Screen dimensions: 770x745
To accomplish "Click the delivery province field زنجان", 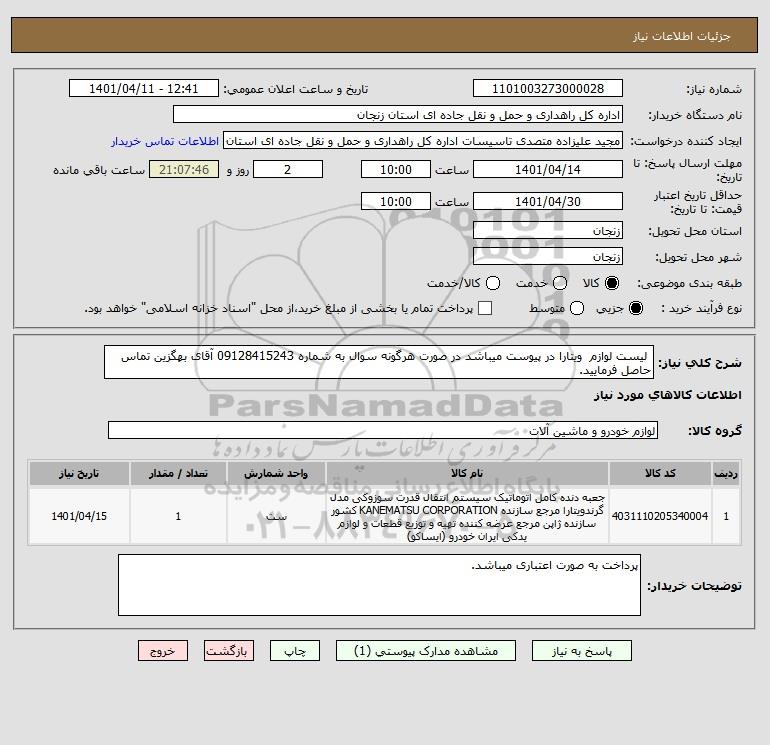I will [548, 230].
